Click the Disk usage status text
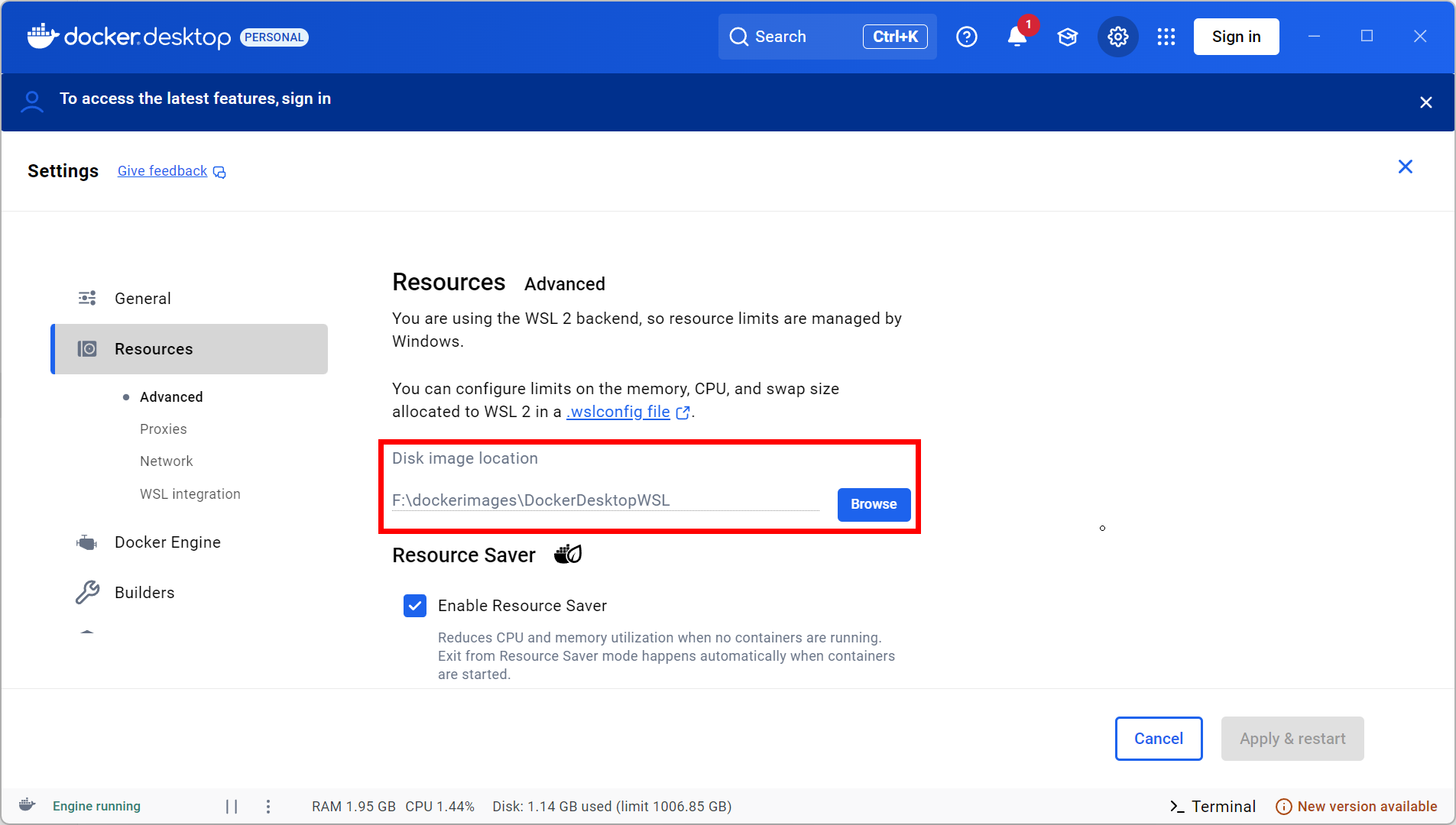 pyautogui.click(x=612, y=807)
